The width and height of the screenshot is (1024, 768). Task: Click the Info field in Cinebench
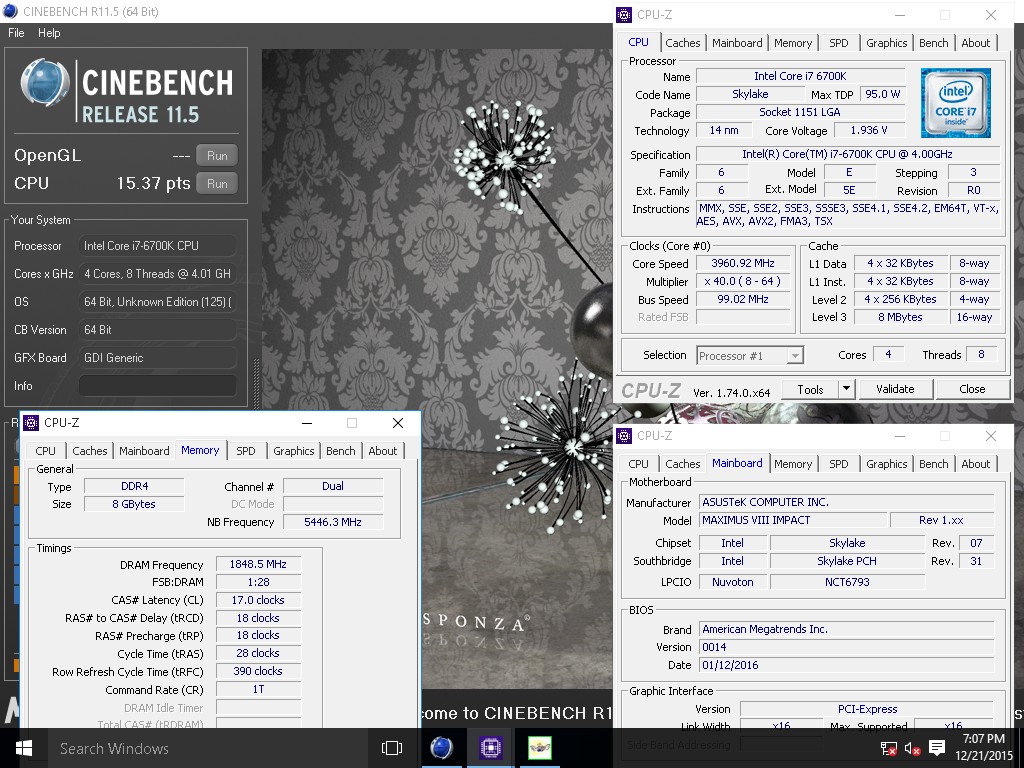pyautogui.click(x=157, y=386)
